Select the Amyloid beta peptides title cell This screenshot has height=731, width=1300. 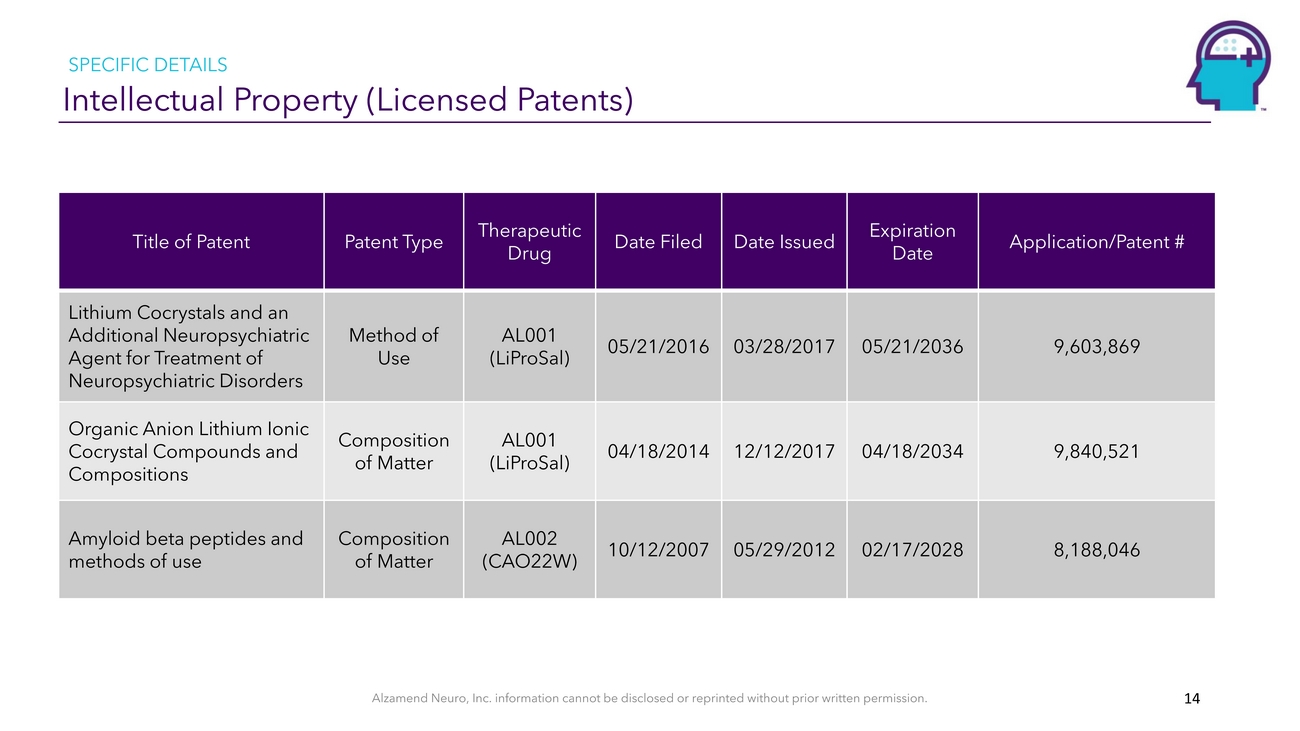186,550
